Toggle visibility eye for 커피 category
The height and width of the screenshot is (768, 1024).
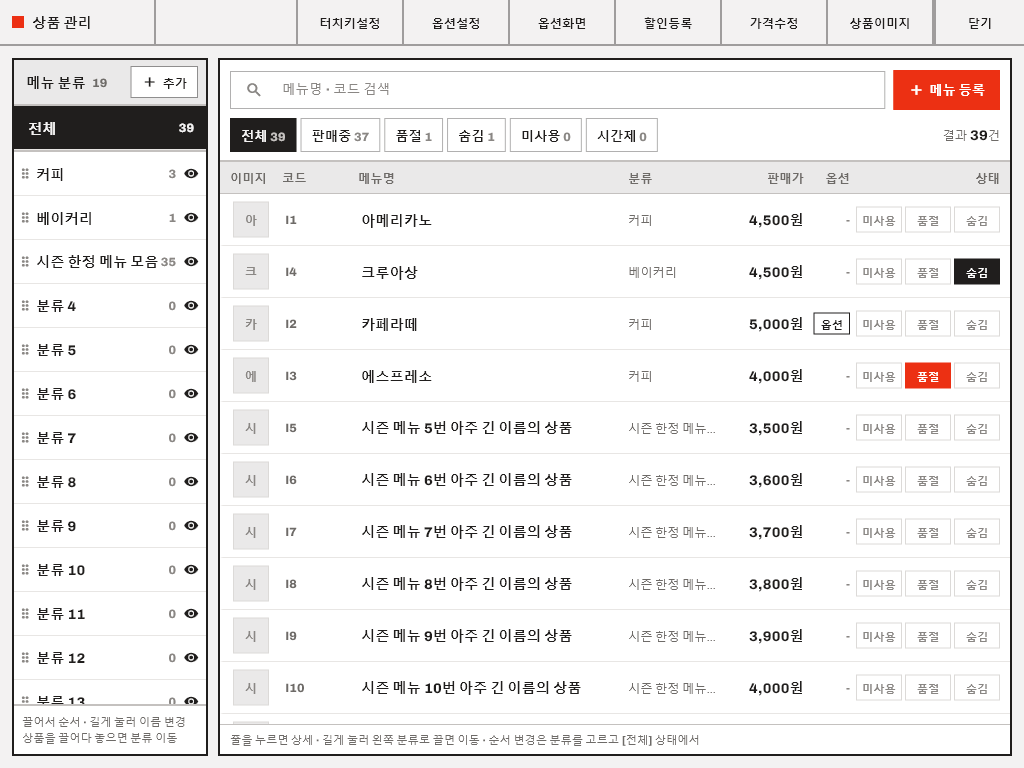coord(191,174)
